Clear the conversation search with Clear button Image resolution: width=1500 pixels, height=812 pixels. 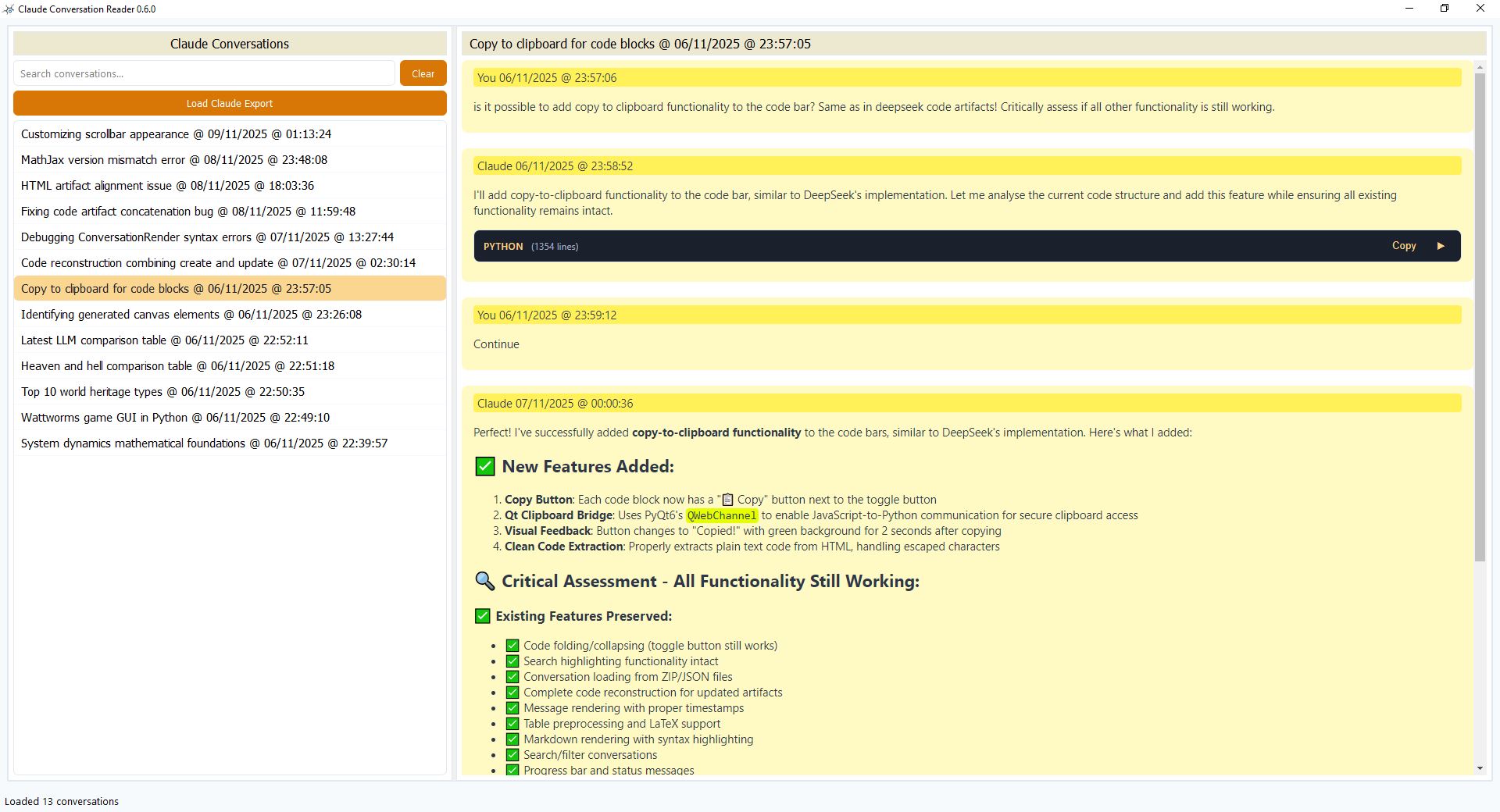tap(423, 73)
